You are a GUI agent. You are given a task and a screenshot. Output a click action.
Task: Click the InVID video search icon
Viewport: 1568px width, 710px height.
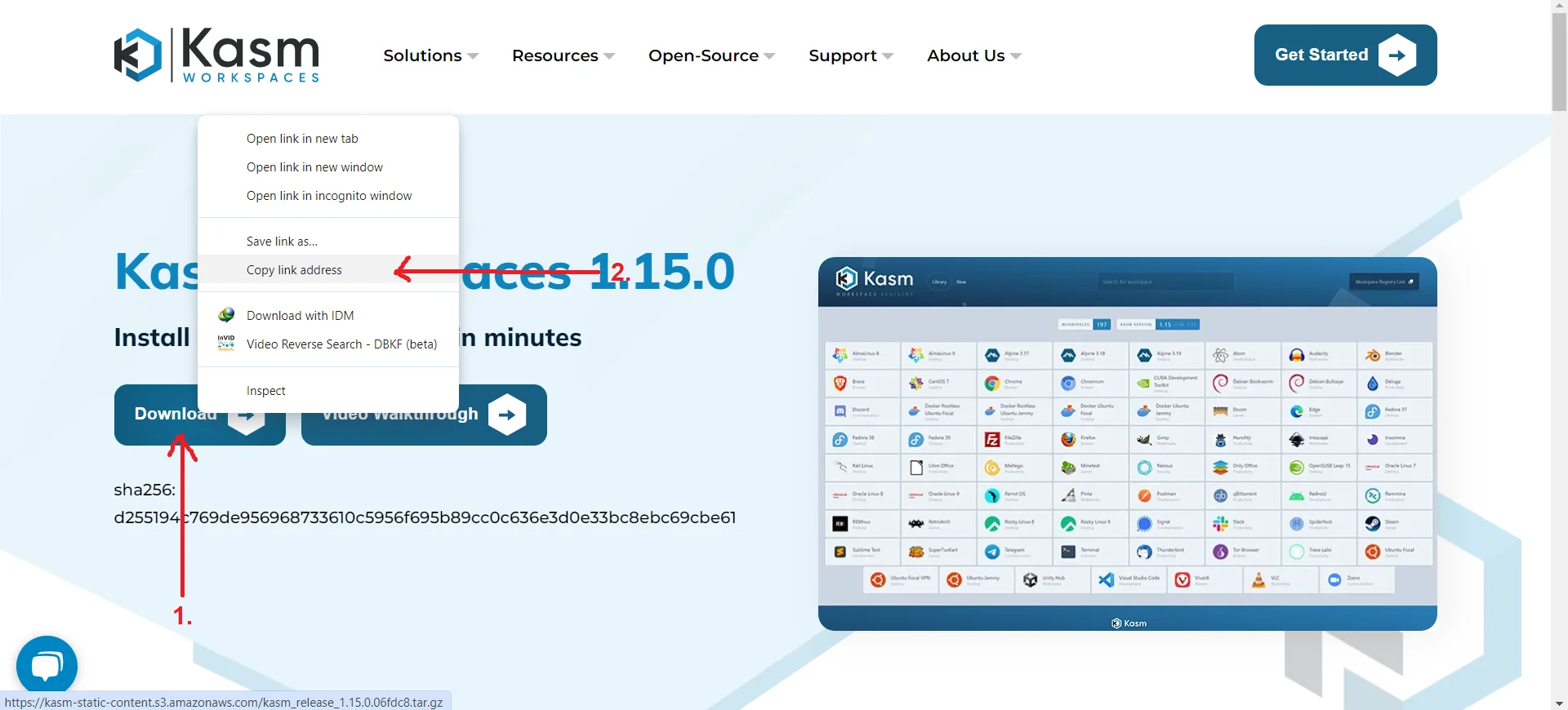pos(226,344)
